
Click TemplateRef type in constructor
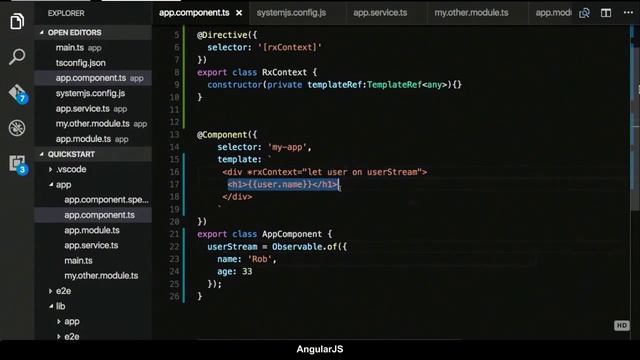[394, 85]
